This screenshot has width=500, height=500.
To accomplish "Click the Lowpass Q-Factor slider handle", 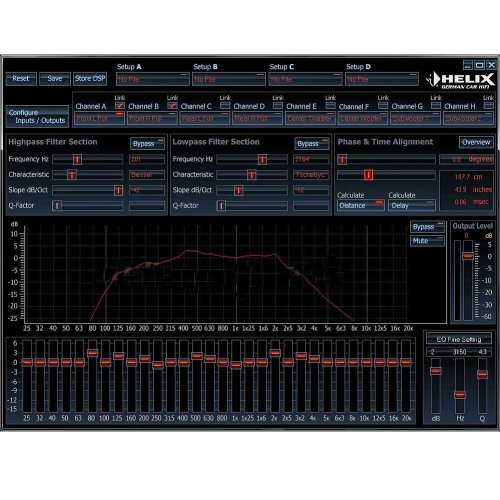I will (x=221, y=206).
